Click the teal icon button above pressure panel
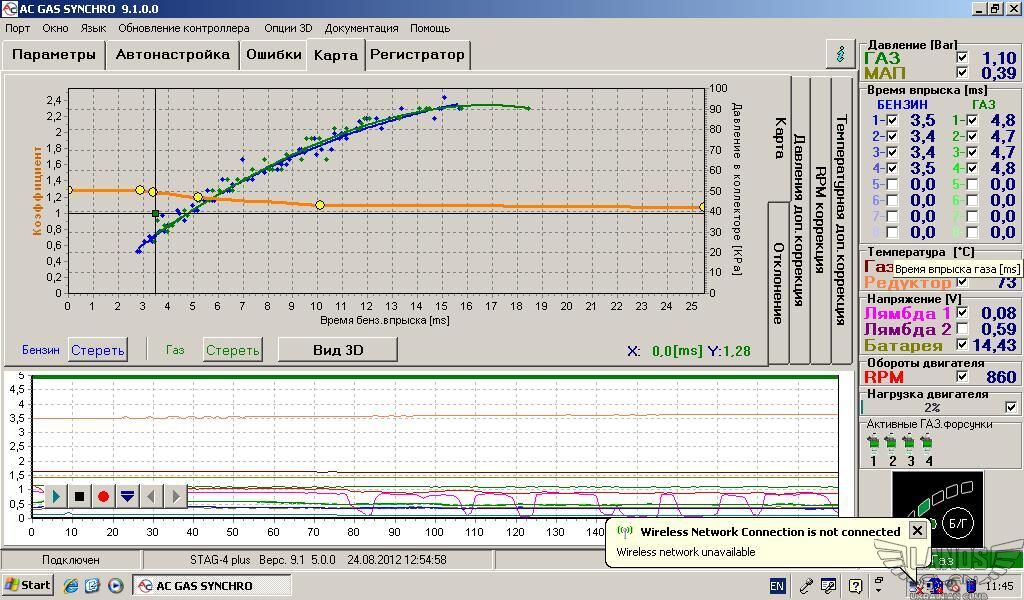 (840, 54)
